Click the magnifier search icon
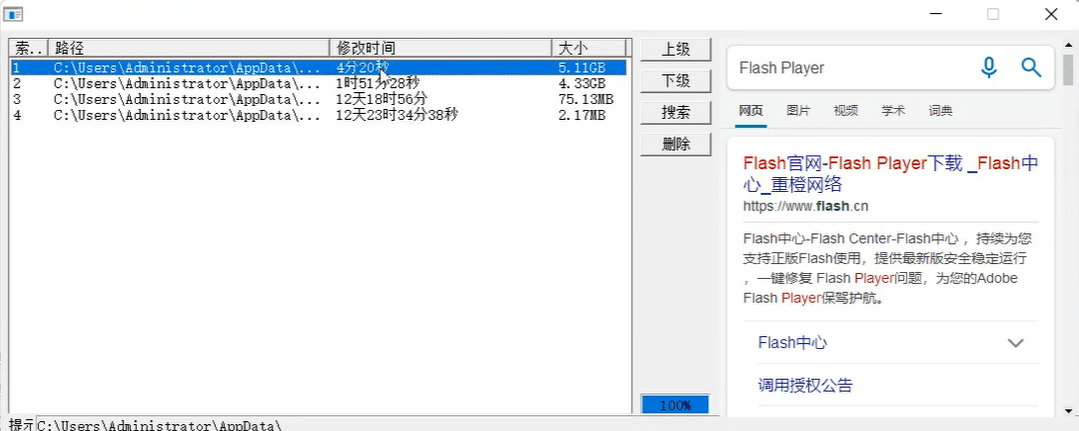Viewport: 1079px width, 431px height. [x=1031, y=67]
